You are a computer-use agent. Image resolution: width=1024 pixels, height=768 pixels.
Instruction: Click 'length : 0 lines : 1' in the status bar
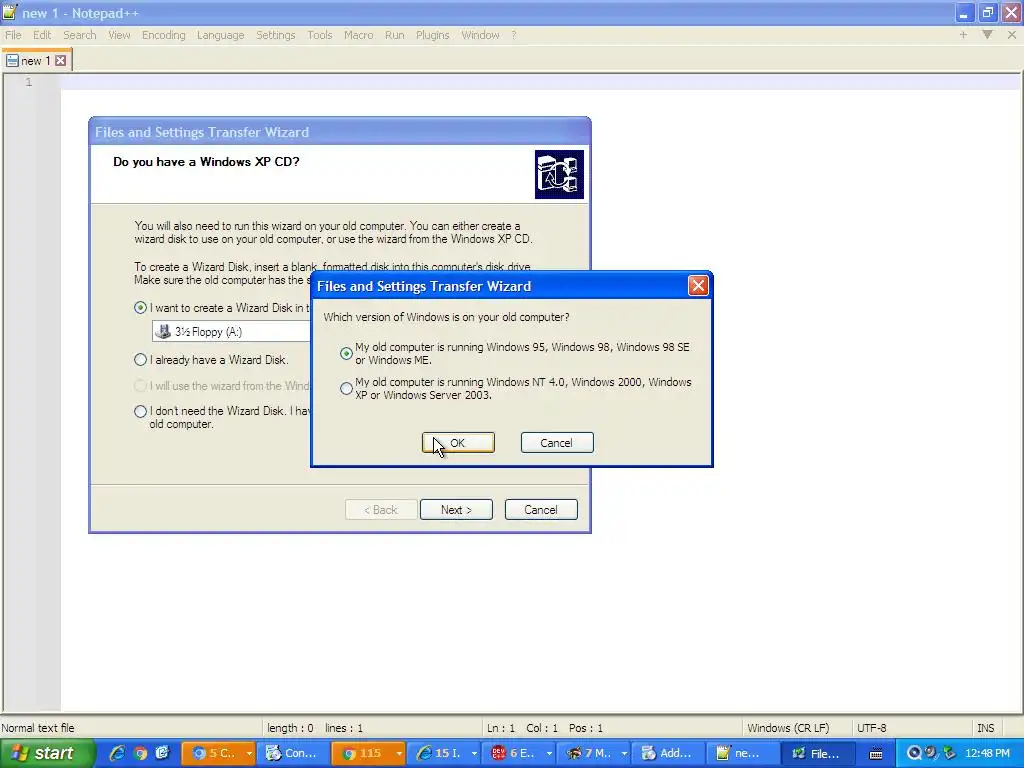click(315, 728)
